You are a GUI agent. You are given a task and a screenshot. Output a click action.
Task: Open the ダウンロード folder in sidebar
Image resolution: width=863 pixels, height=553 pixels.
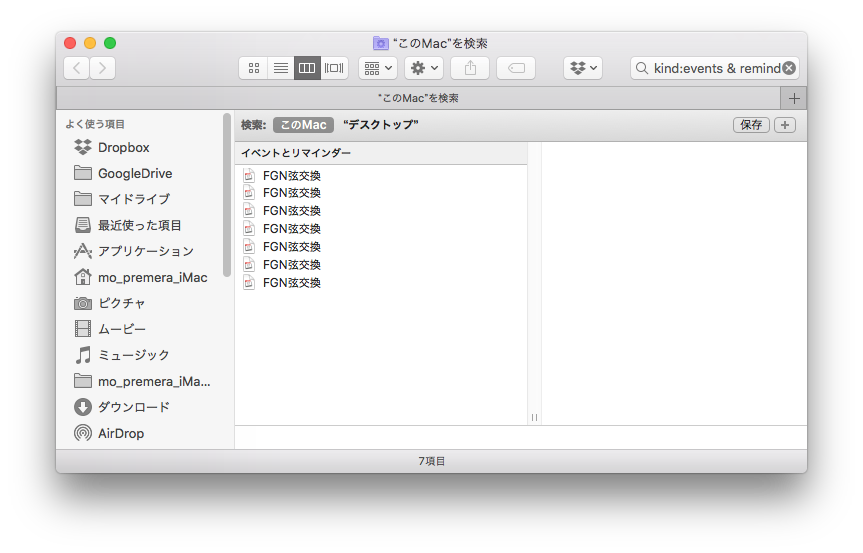[x=133, y=407]
